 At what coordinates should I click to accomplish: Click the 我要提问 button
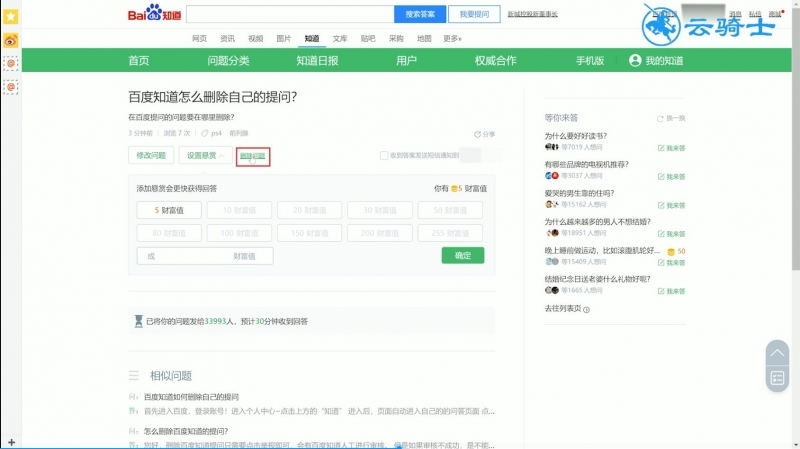coord(474,14)
